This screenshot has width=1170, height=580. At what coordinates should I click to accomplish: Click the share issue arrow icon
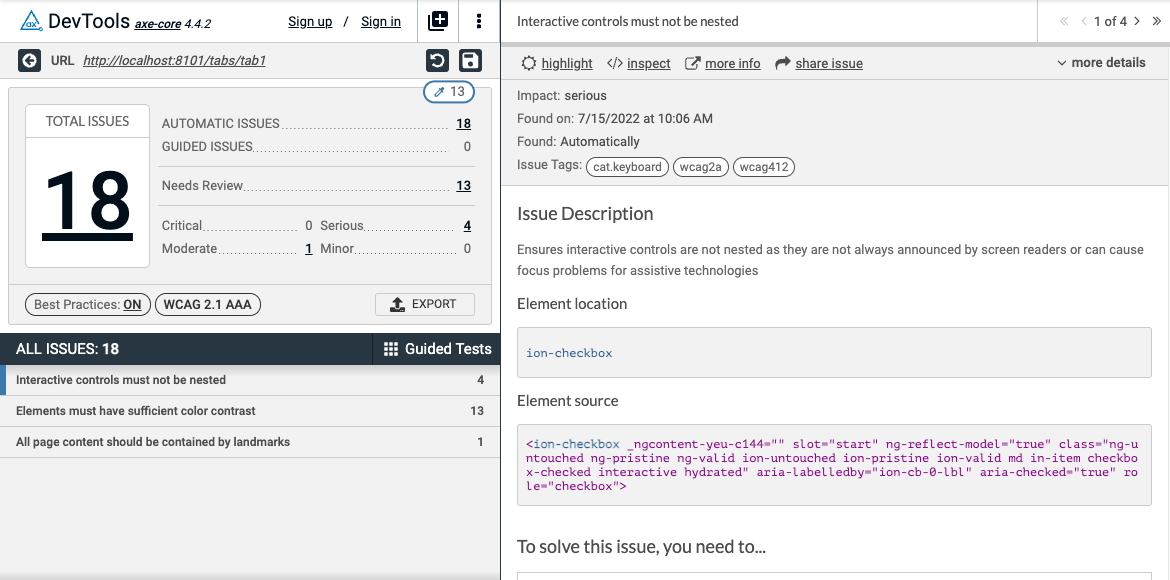pyautogui.click(x=783, y=63)
